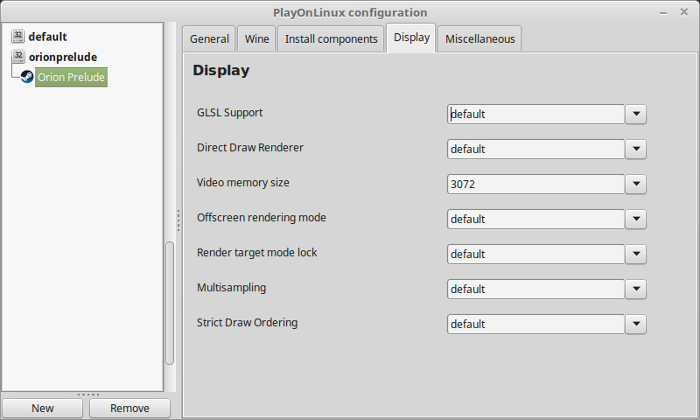Click the Strict Draw Ordering text field
Screen dimensions: 700x420
[536, 324]
